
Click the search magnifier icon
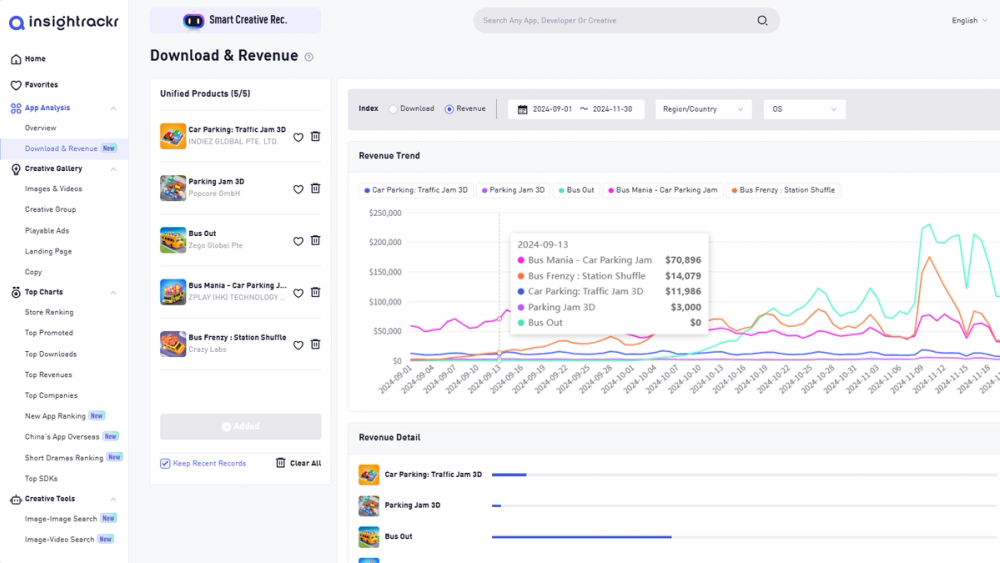[762, 20]
